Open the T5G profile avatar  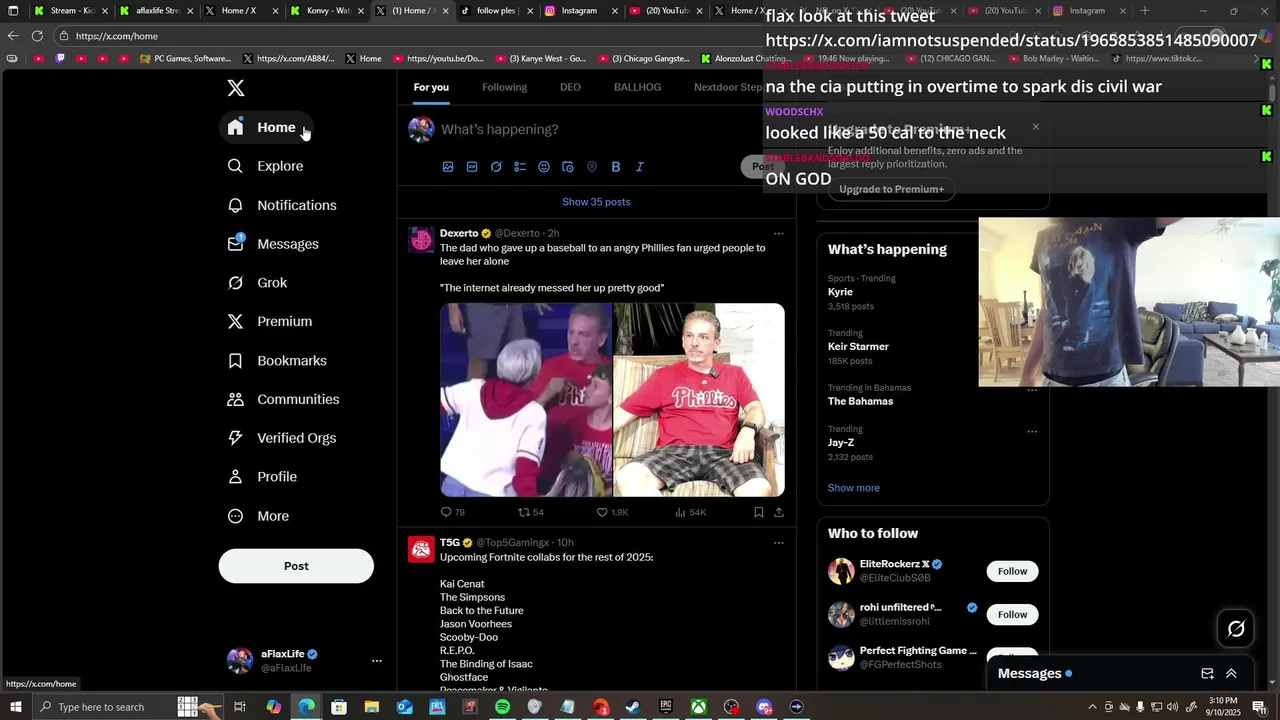421,550
